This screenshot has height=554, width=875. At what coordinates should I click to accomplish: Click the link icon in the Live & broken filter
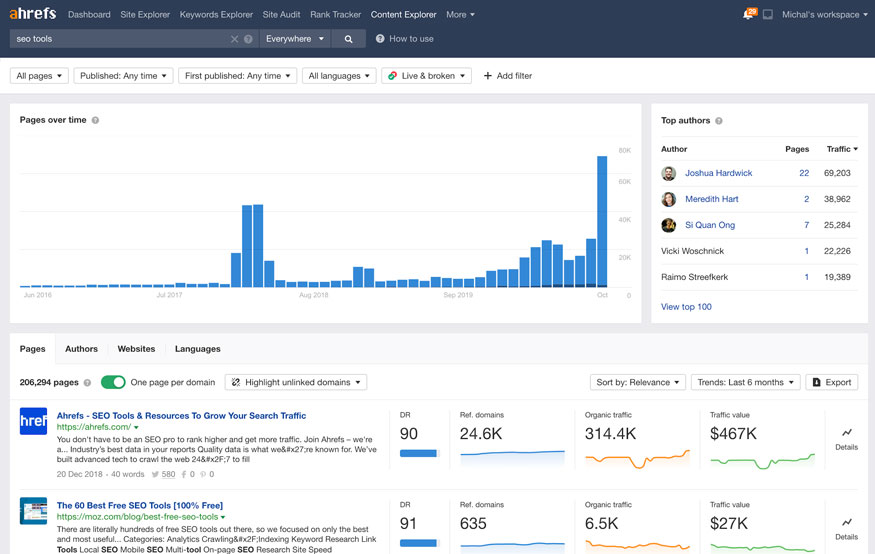tap(392, 75)
